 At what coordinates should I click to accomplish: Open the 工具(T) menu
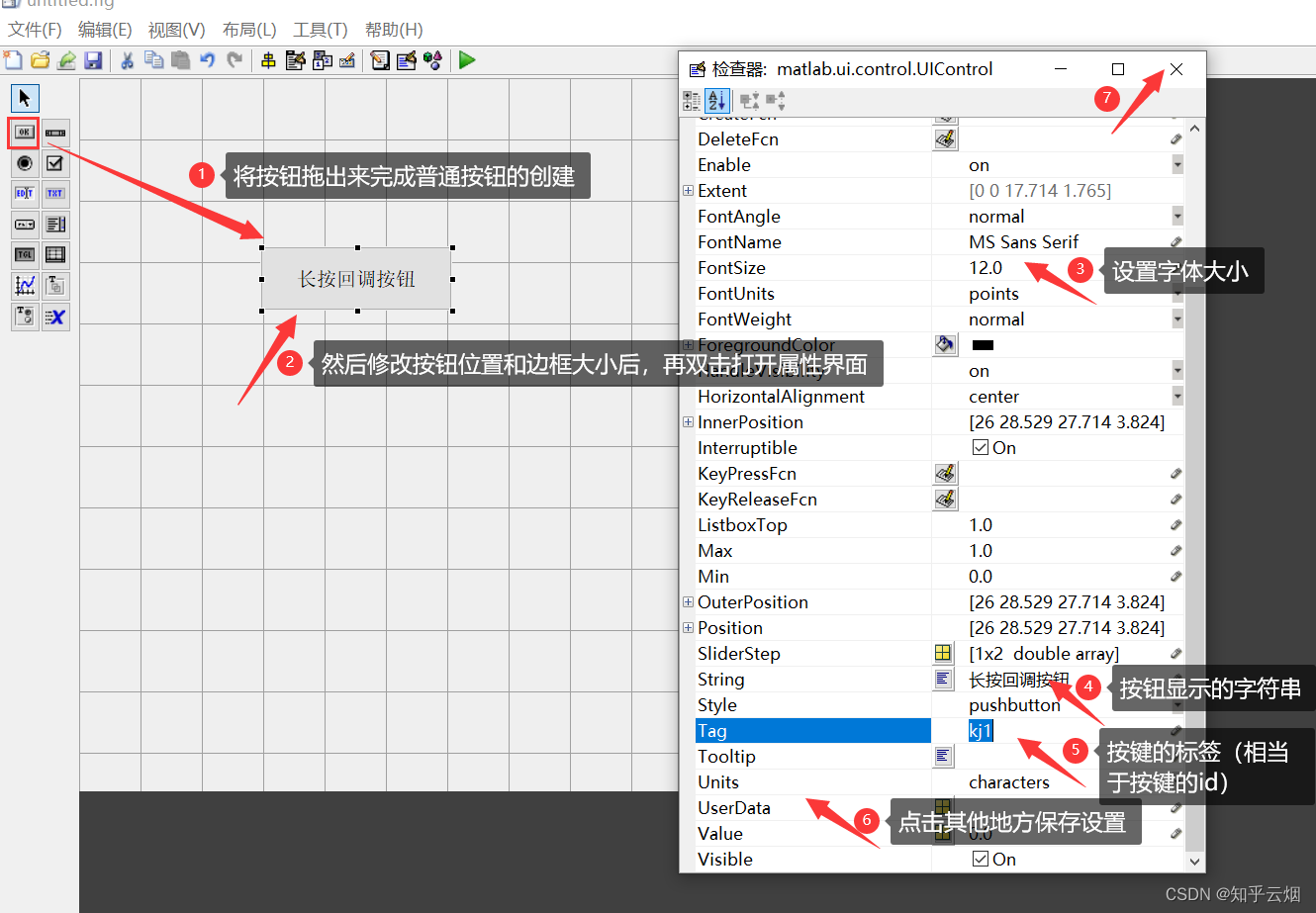point(320,29)
